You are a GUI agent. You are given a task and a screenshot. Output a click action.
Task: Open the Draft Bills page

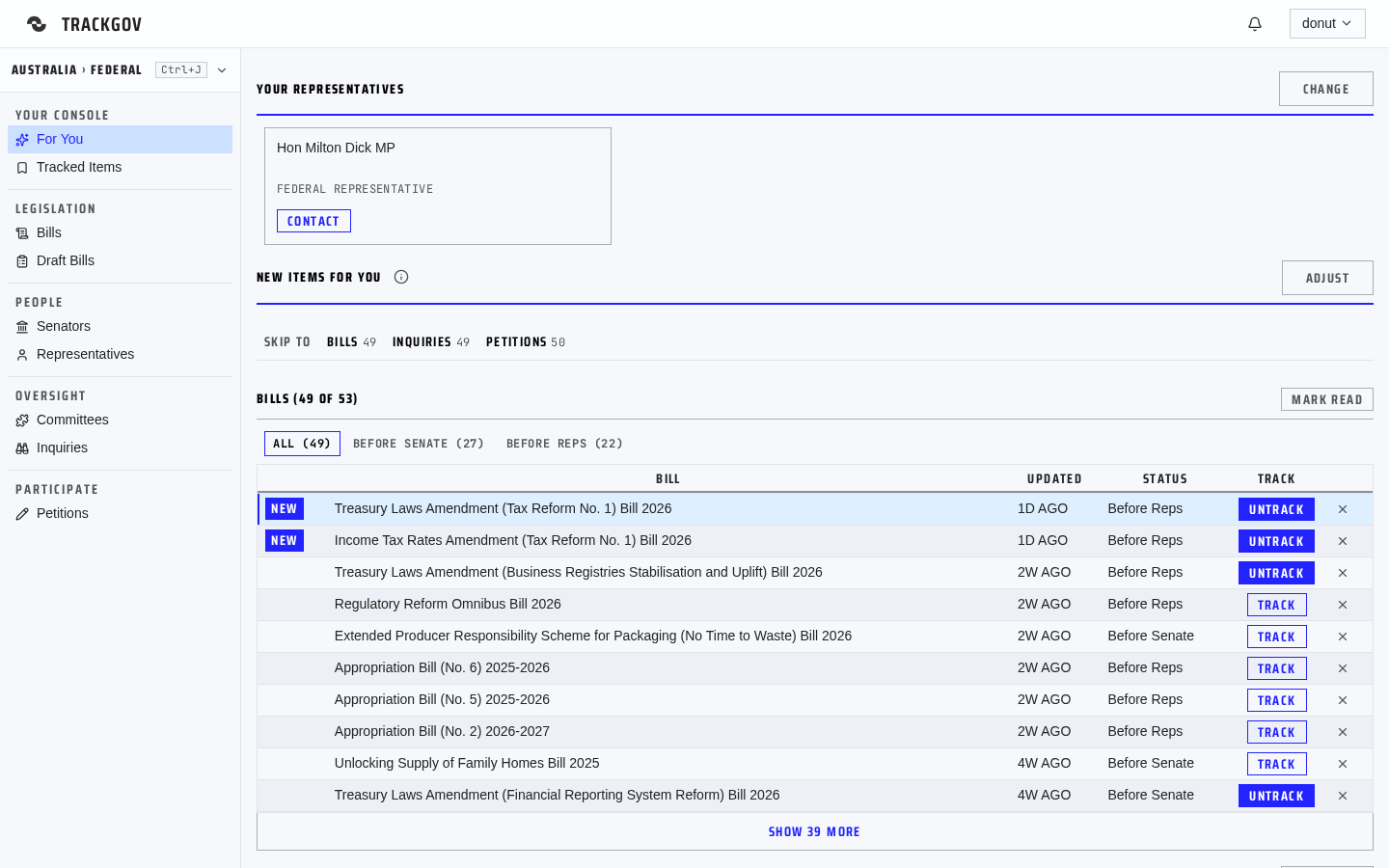click(120, 261)
